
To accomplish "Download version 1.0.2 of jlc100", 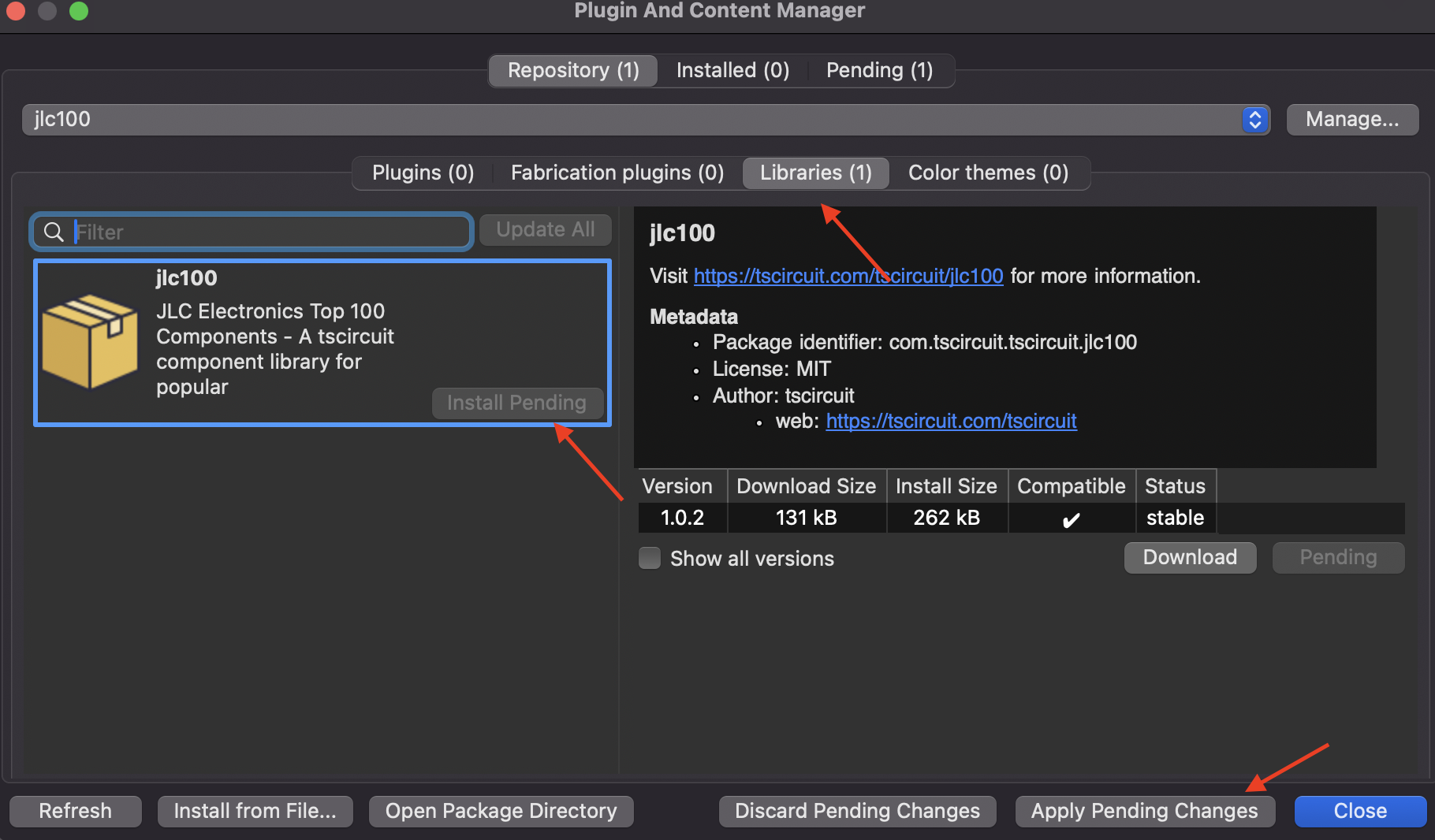I will [x=1190, y=557].
